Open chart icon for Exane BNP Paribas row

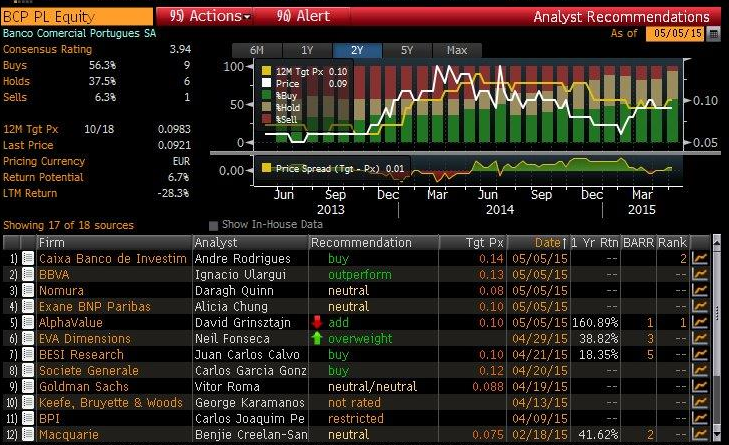point(700,306)
